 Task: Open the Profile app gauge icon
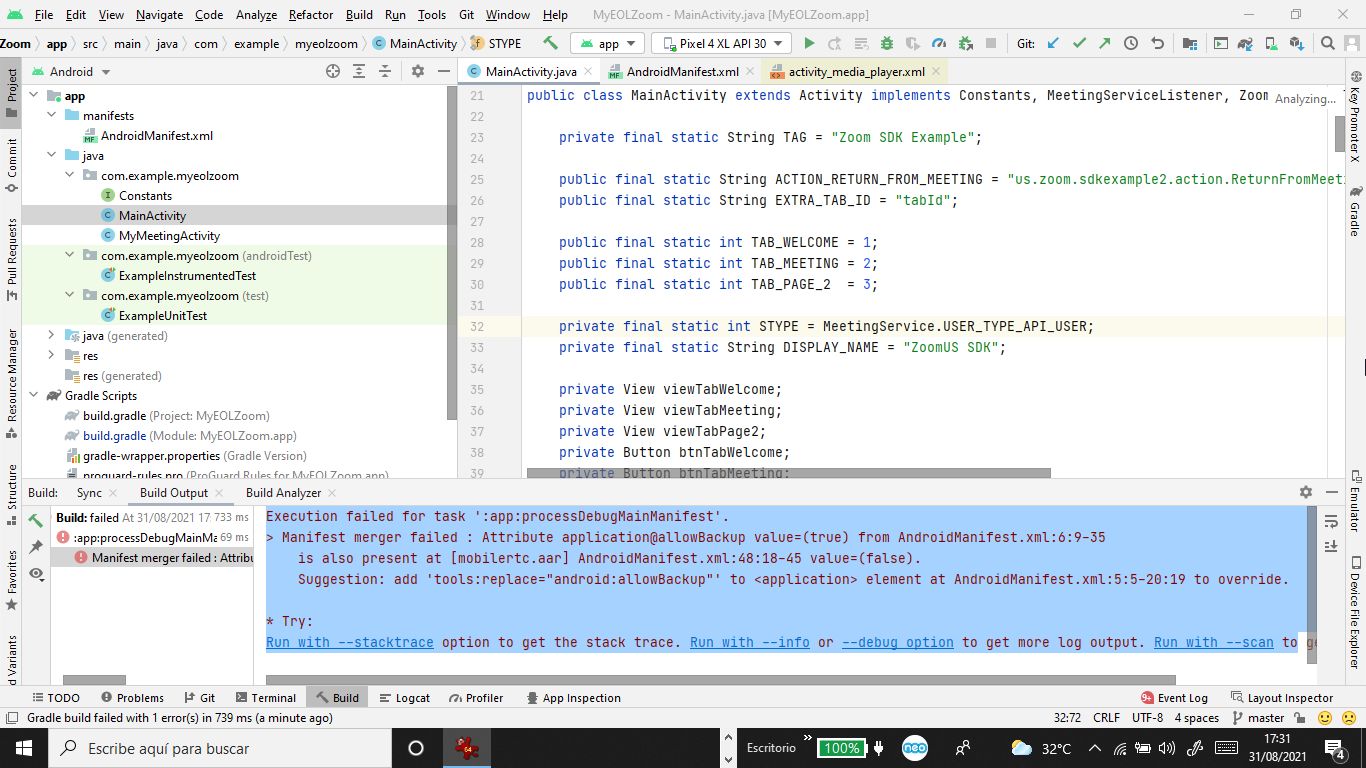coord(938,43)
